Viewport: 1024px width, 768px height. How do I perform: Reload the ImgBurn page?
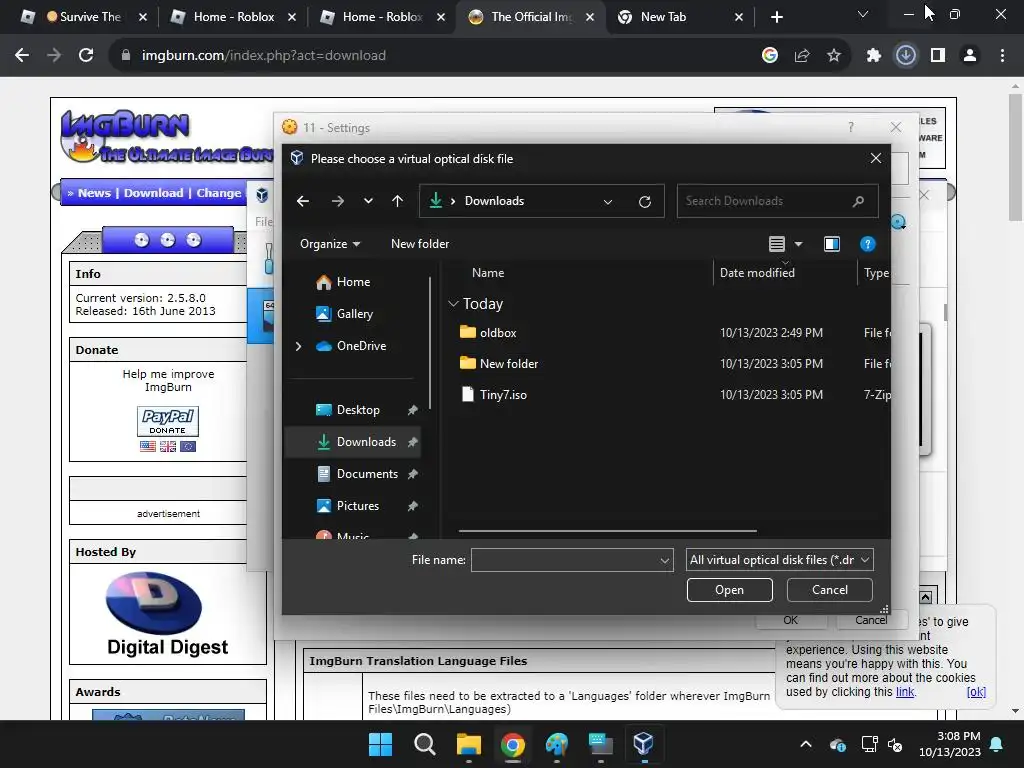(x=86, y=56)
